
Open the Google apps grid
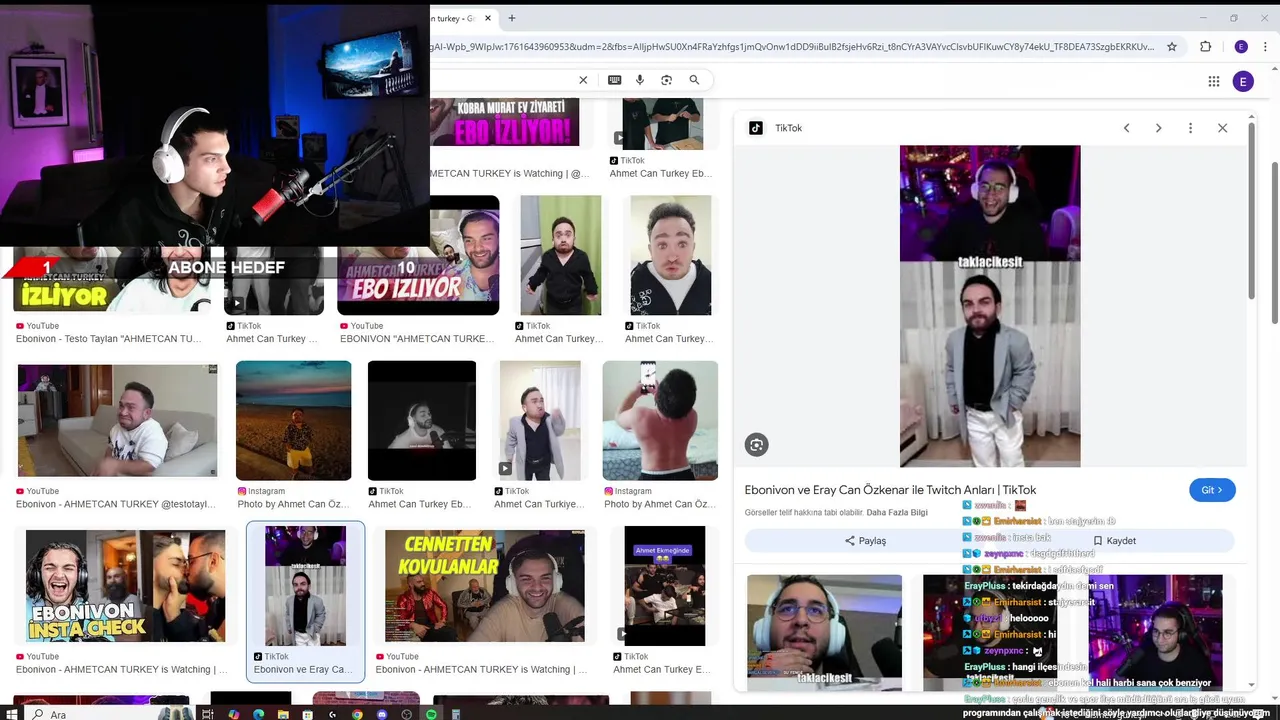(1214, 82)
